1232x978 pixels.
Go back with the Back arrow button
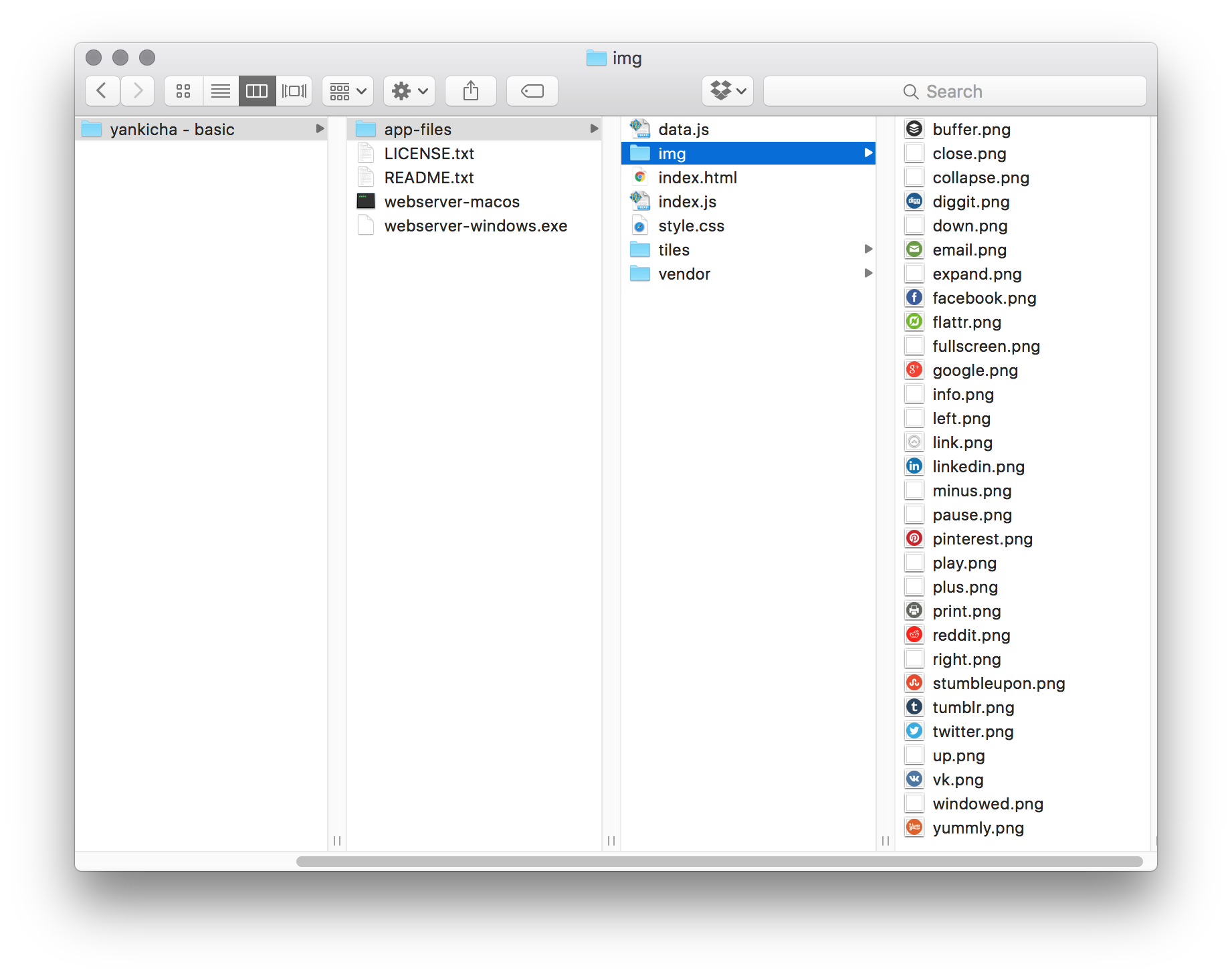[102, 91]
